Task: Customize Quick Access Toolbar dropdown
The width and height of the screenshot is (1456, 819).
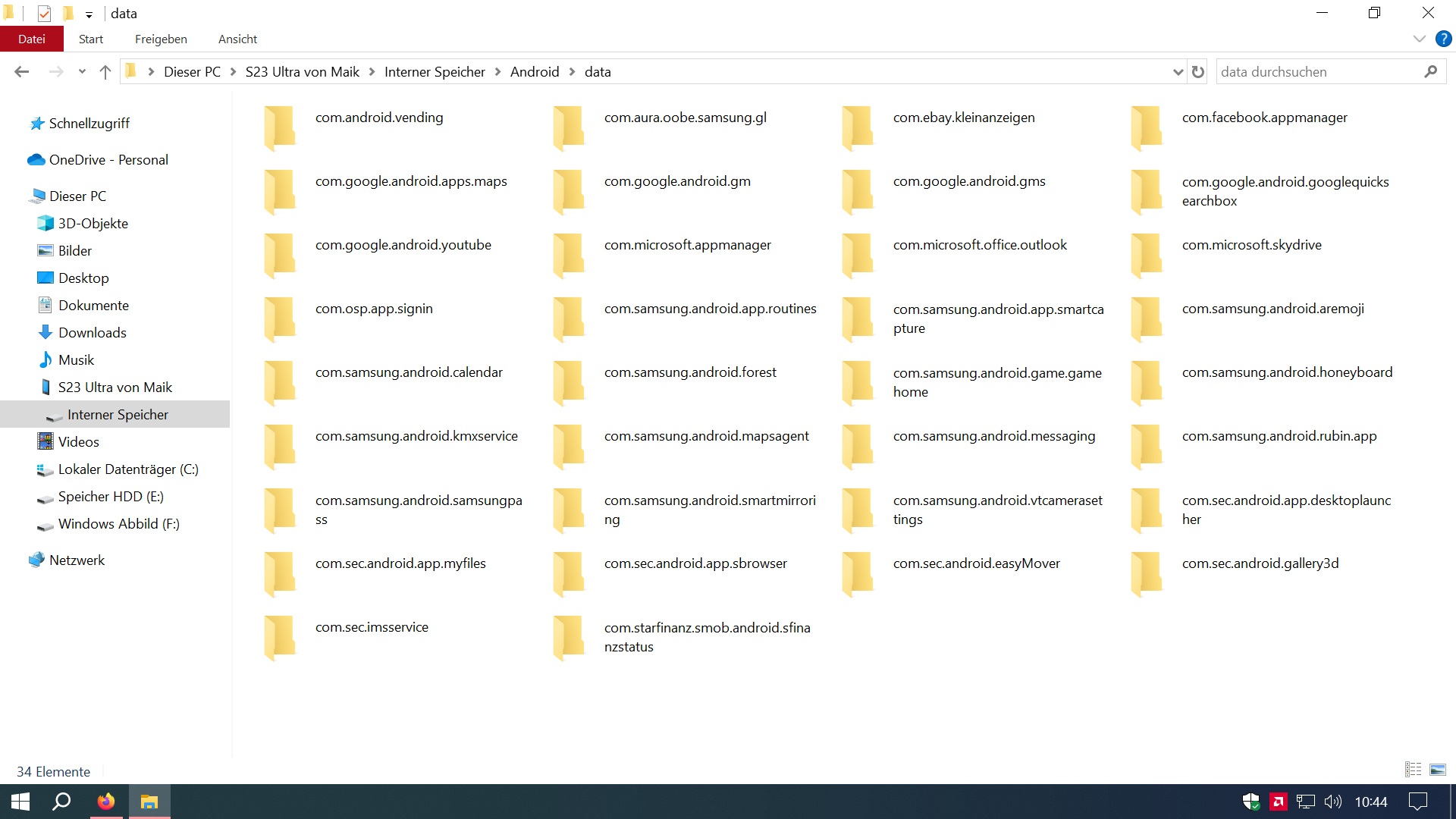Action: coord(89,14)
